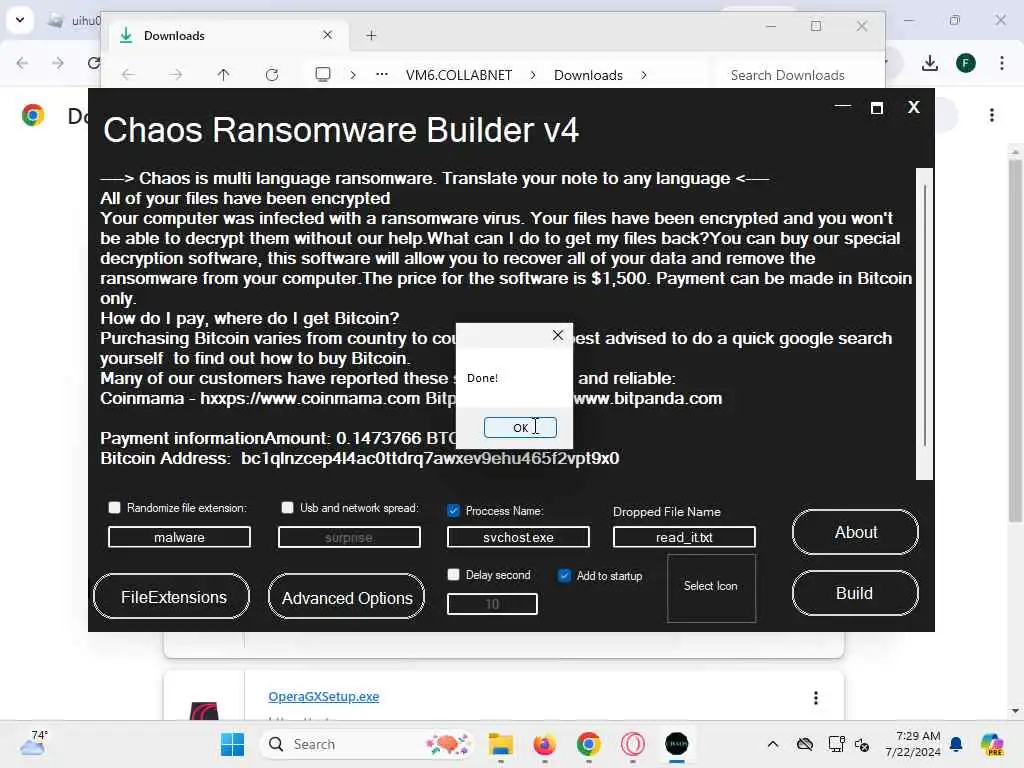Click VM6.COLLABNET in the breadcrumb
This screenshot has width=1024, height=768.
click(459, 75)
